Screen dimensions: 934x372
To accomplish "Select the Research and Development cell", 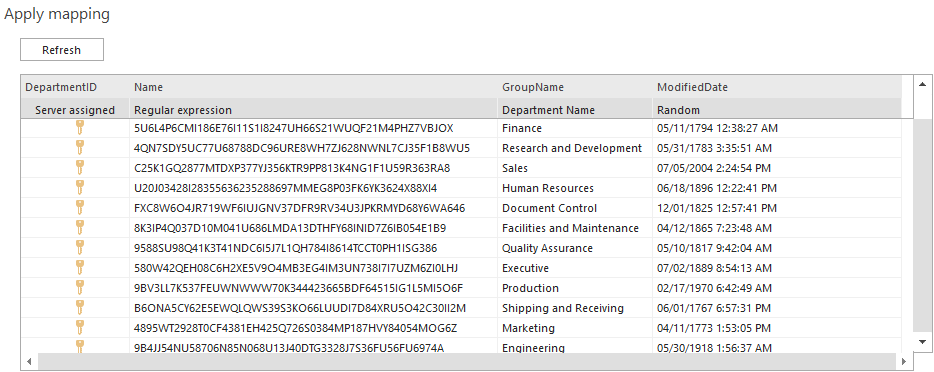I will 575,148.
